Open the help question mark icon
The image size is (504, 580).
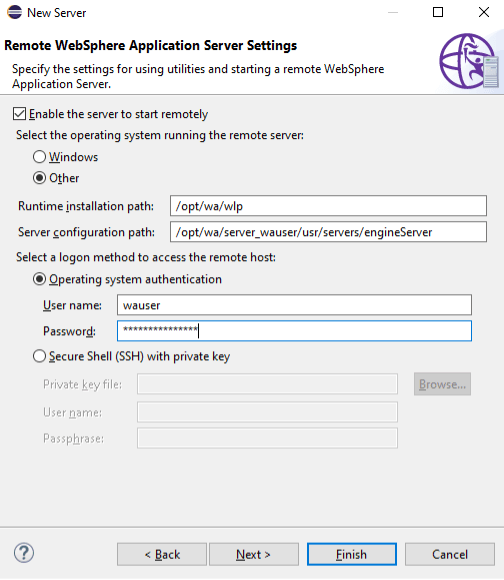coord(24,553)
